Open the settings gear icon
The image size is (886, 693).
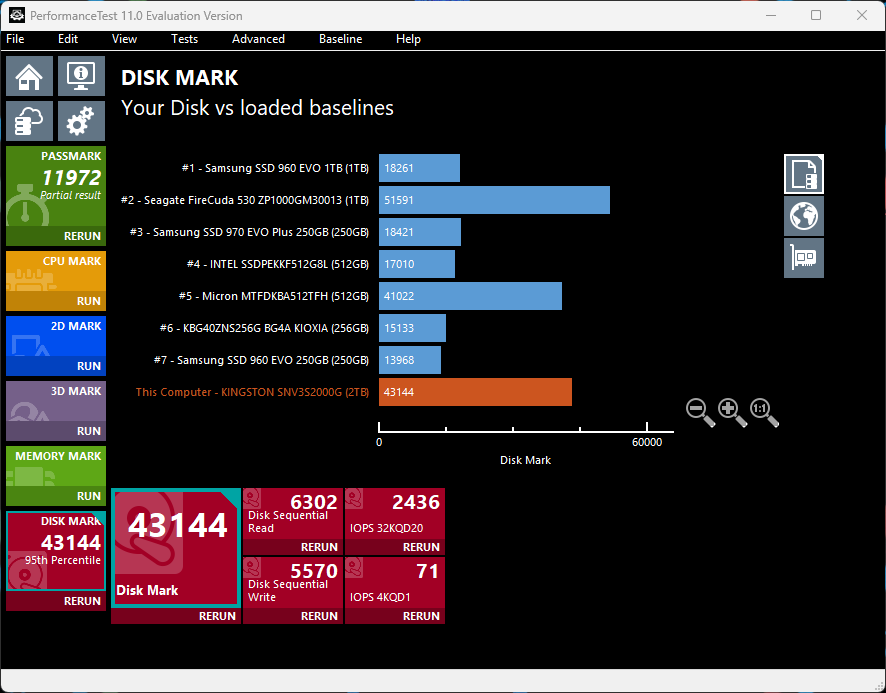coord(81,121)
